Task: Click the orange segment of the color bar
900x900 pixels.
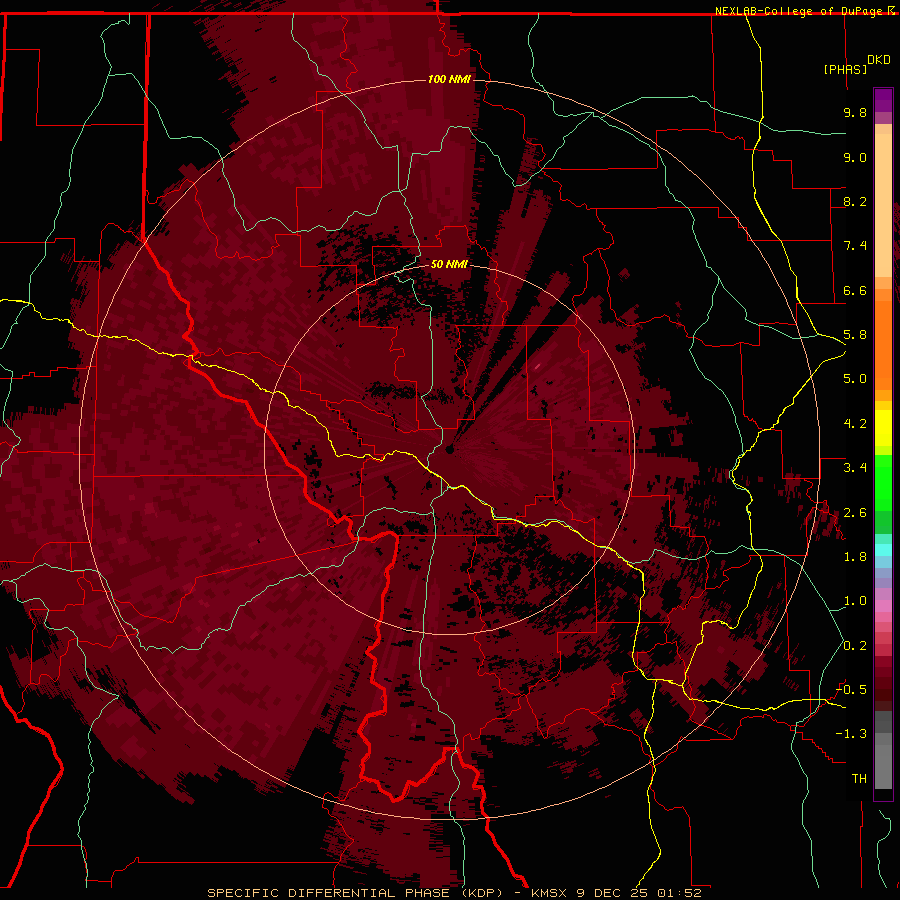Action: tap(883, 344)
